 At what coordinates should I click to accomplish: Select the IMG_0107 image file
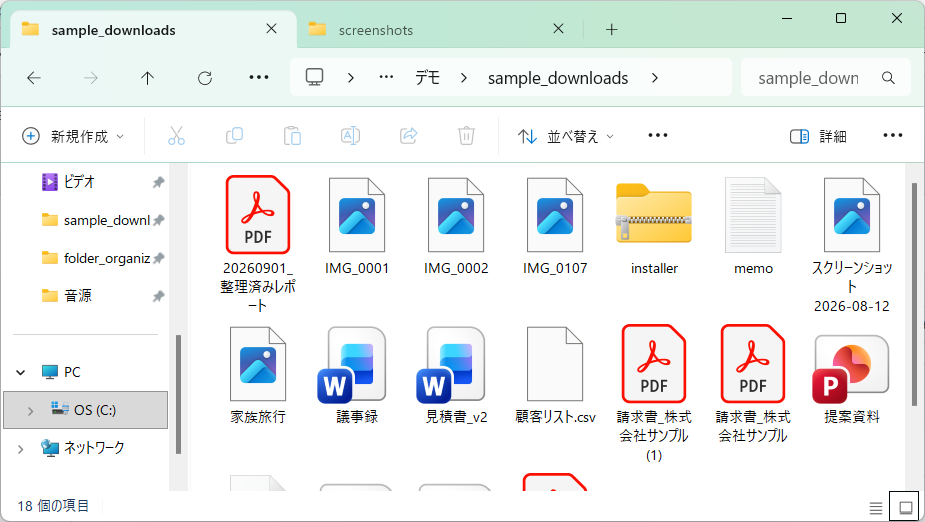tap(555, 226)
